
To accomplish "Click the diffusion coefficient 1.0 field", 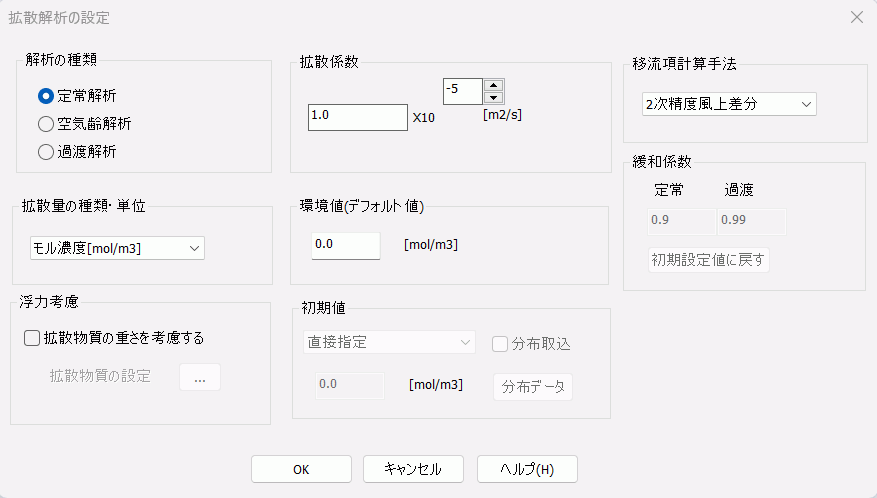I will (x=357, y=117).
